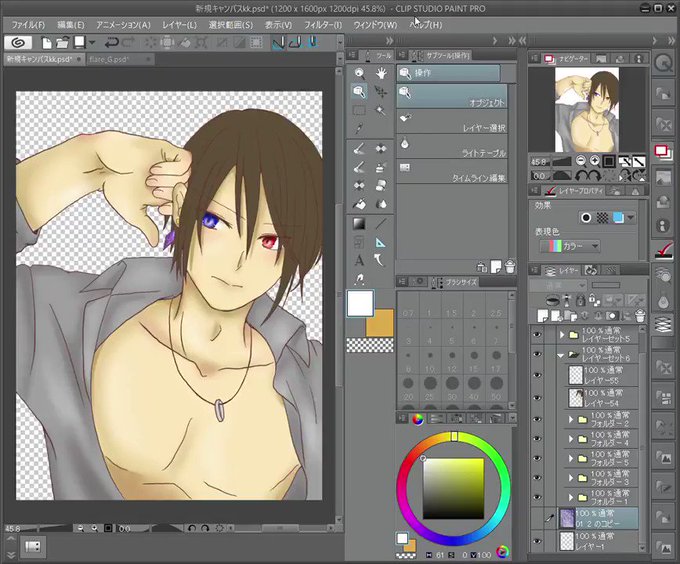This screenshot has width=680, height=564.
Task: Select the Fill bucket tool
Action: 359,204
